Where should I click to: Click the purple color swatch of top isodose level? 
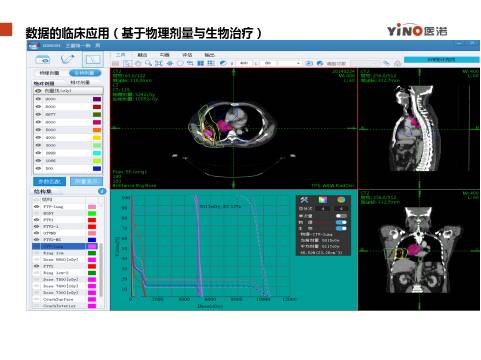97,99
